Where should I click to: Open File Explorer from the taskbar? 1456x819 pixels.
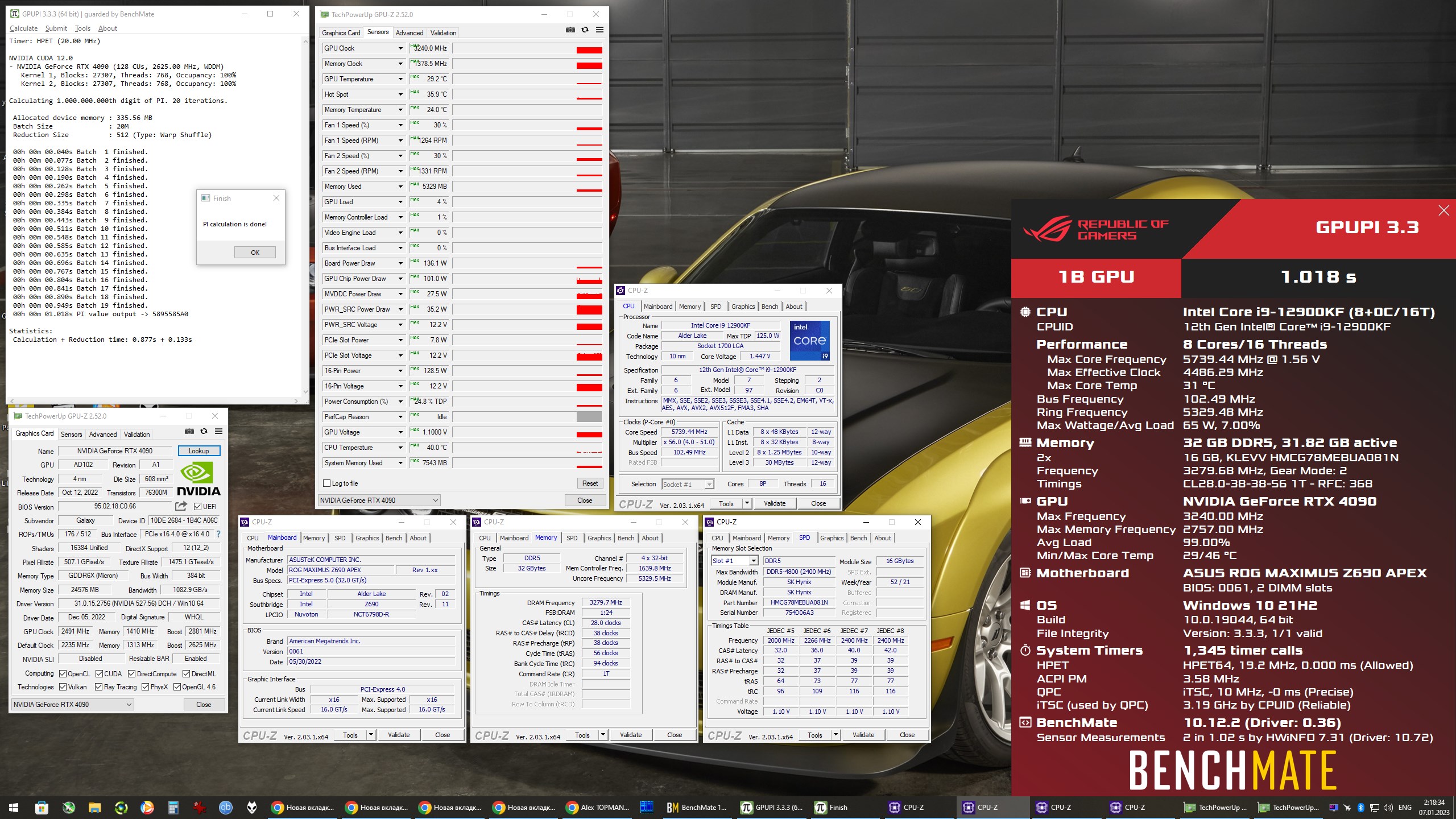pos(94,807)
